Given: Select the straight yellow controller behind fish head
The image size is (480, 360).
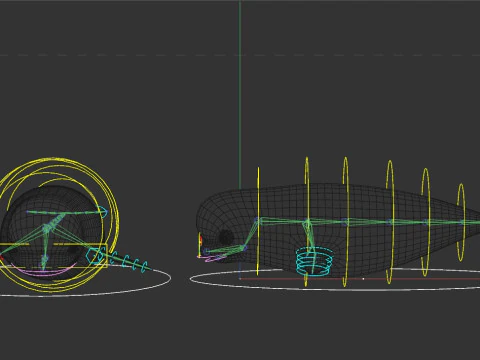Looking at the screenshot, I should (x=258, y=222).
